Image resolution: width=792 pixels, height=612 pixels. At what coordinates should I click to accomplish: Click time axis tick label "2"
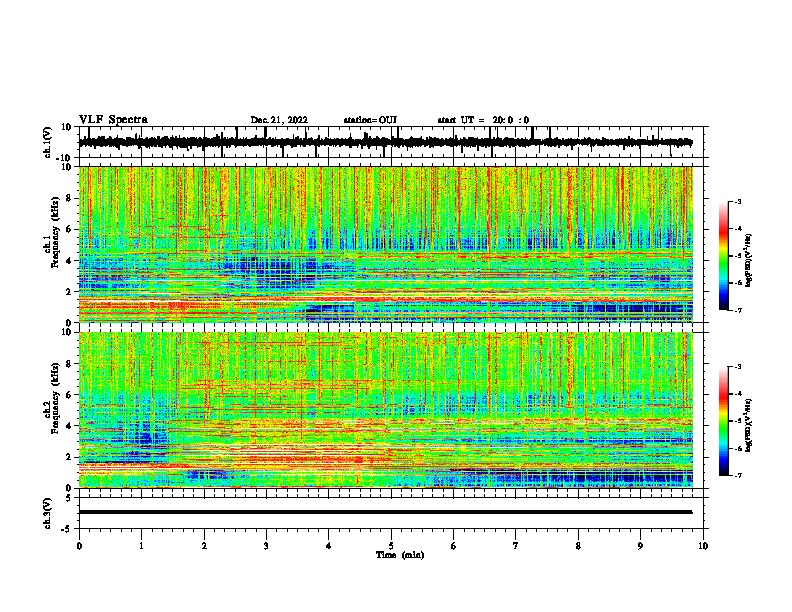coord(204,546)
